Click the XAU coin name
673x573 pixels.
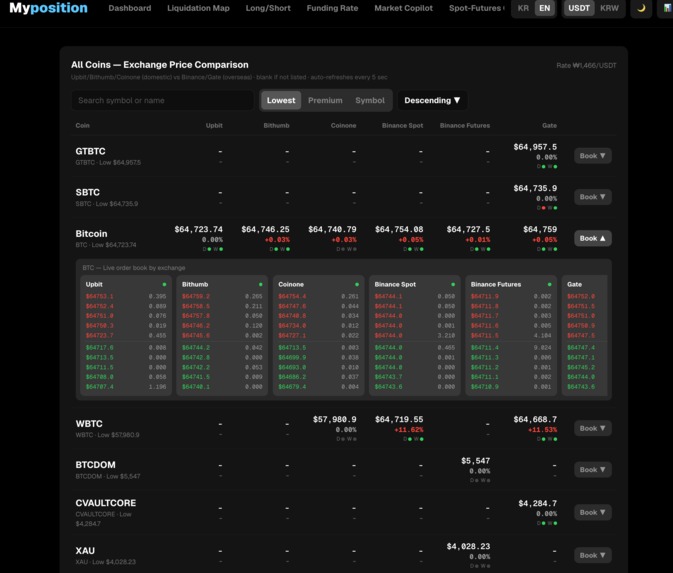pyautogui.click(x=85, y=551)
